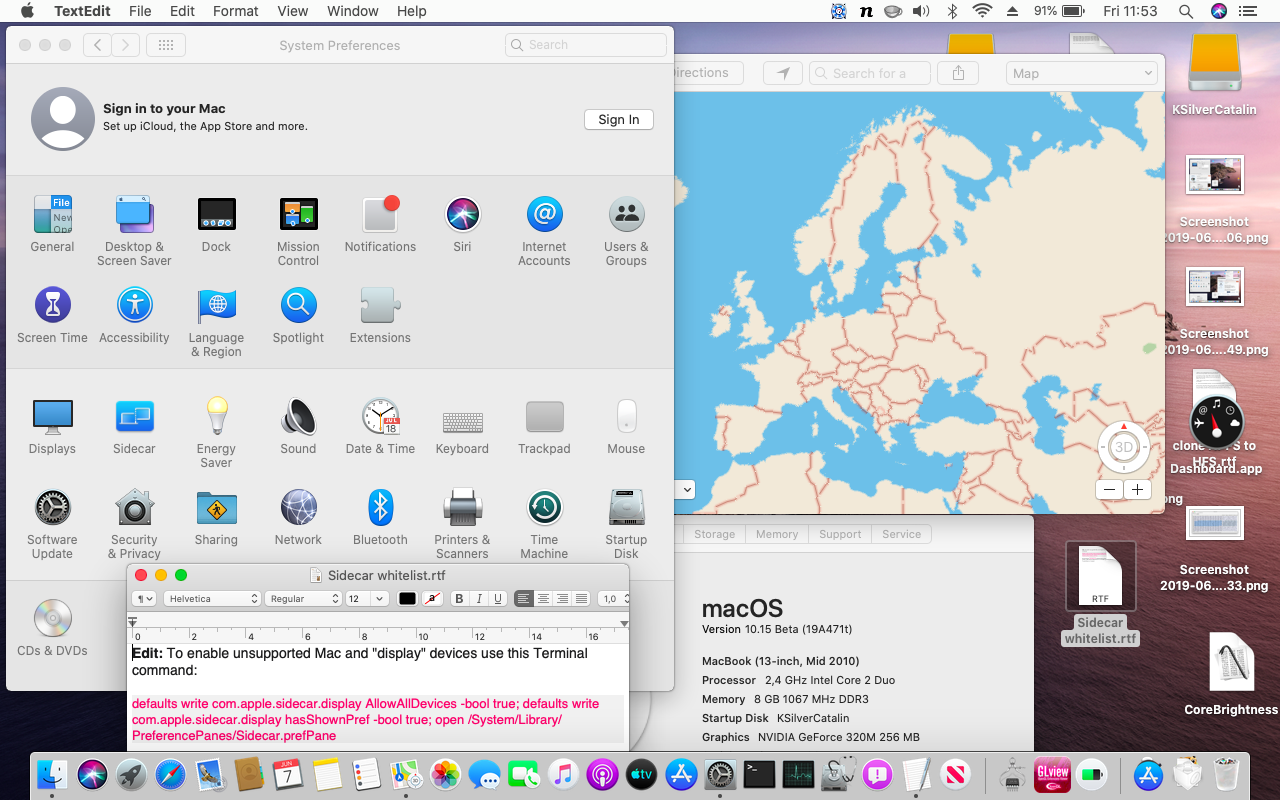Open General preferences
Screen dimensions: 1280x800
click(52, 224)
